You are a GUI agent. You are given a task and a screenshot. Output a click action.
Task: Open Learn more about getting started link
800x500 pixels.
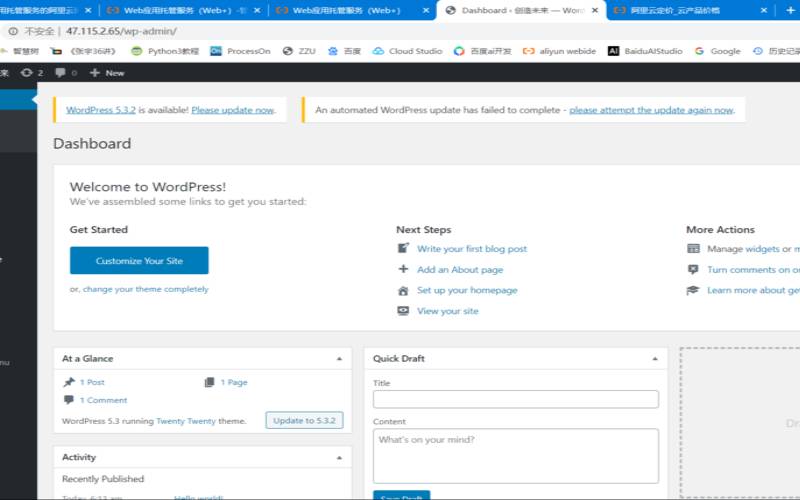[754, 290]
